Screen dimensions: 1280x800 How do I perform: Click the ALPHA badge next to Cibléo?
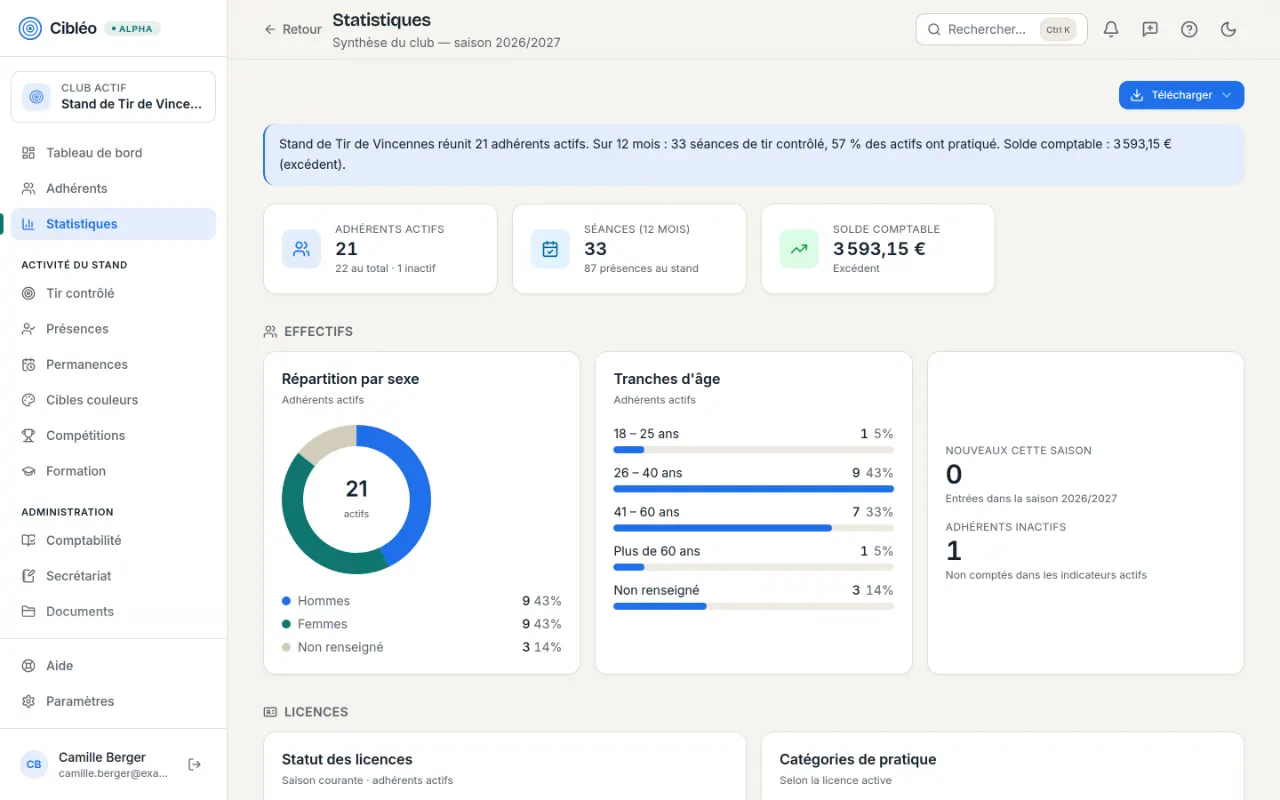[132, 29]
